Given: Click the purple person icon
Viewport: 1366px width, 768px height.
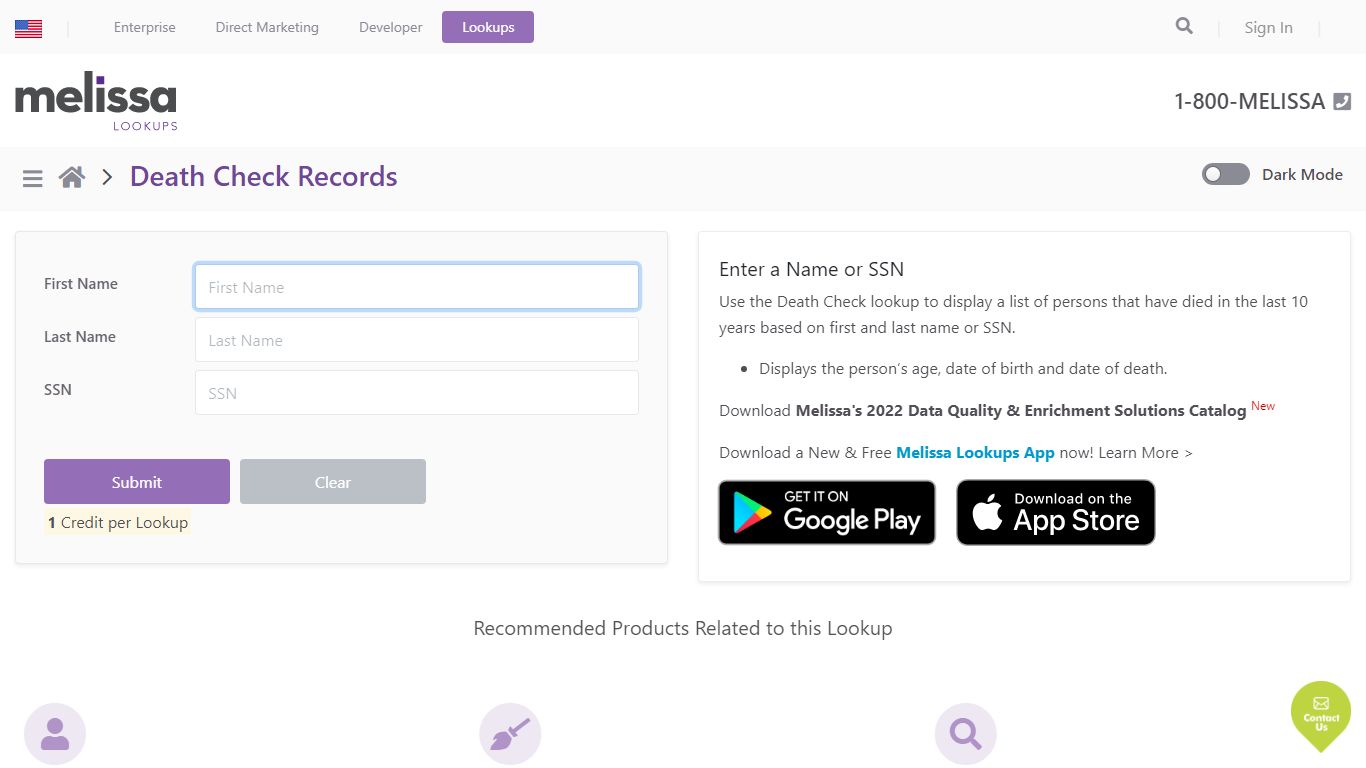Looking at the screenshot, I should [x=55, y=734].
